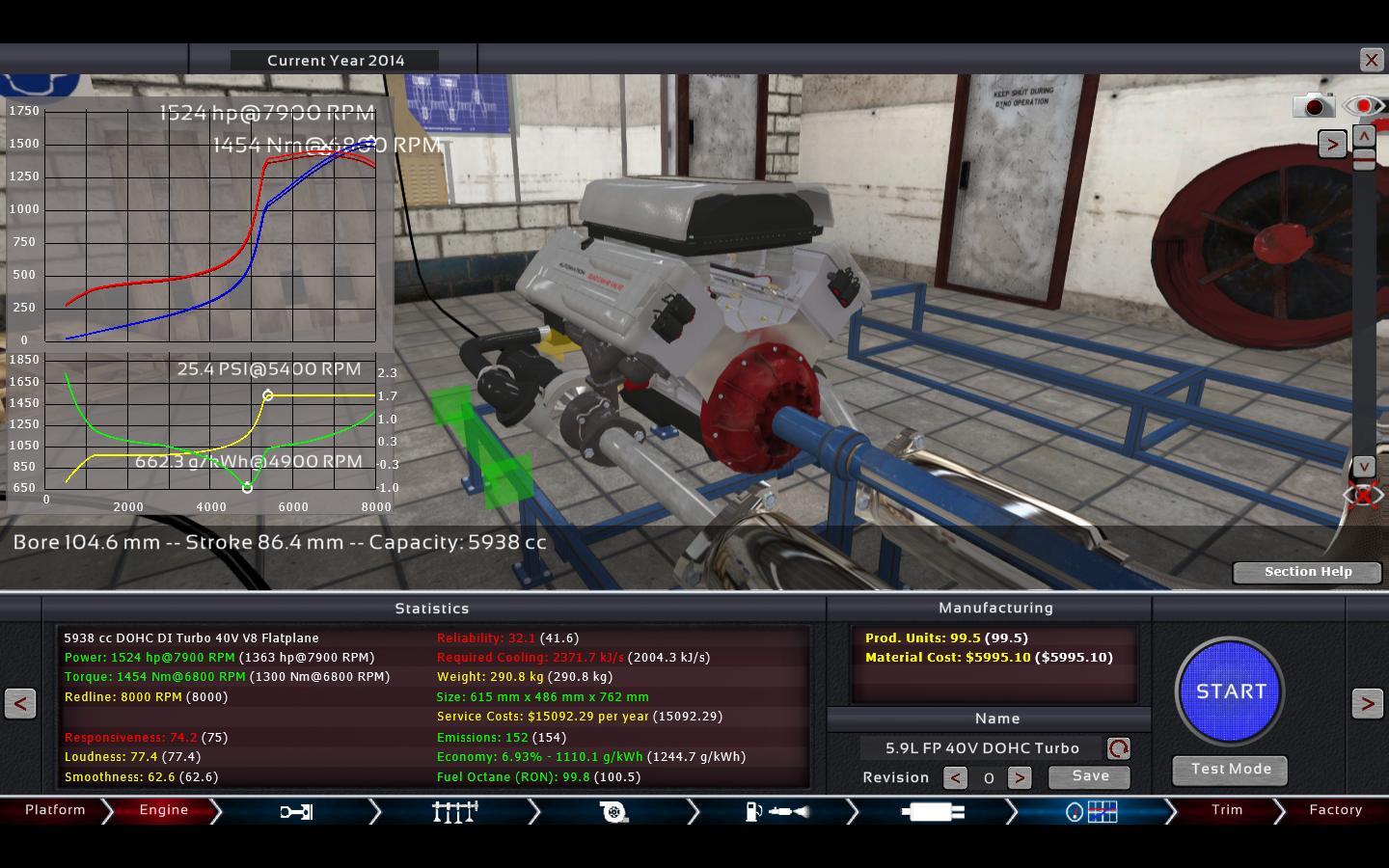
Task: Click the vertical scrollbar handle
Action: coord(1364,161)
